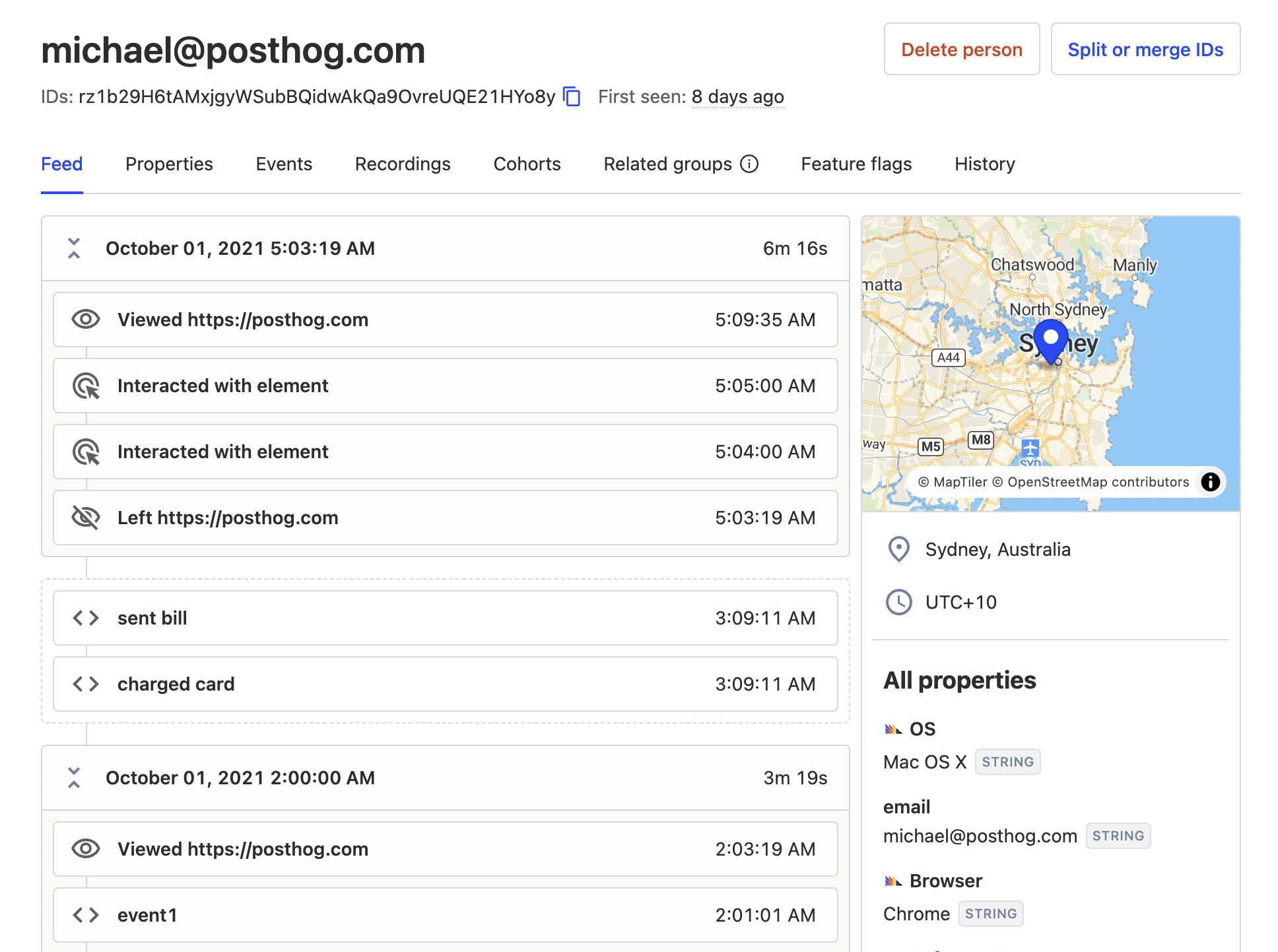Collapse the 2:00:00 AM session group
The image size is (1278, 952).
(74, 778)
